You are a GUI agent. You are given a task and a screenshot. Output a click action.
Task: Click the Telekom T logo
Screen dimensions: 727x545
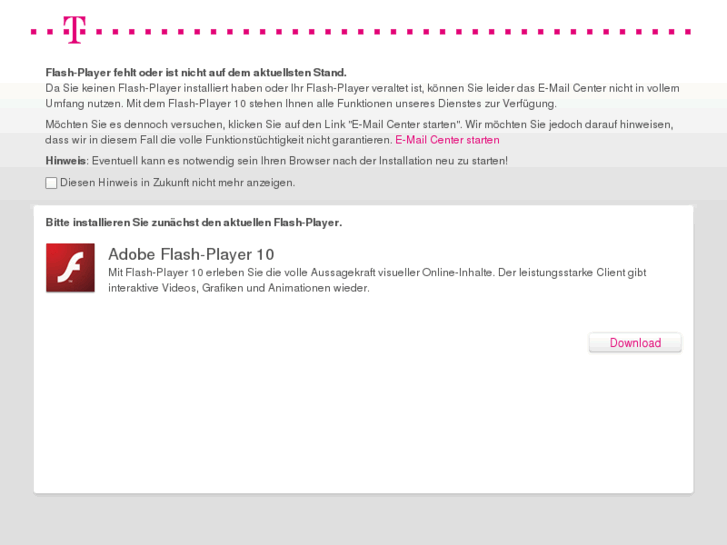[75, 30]
